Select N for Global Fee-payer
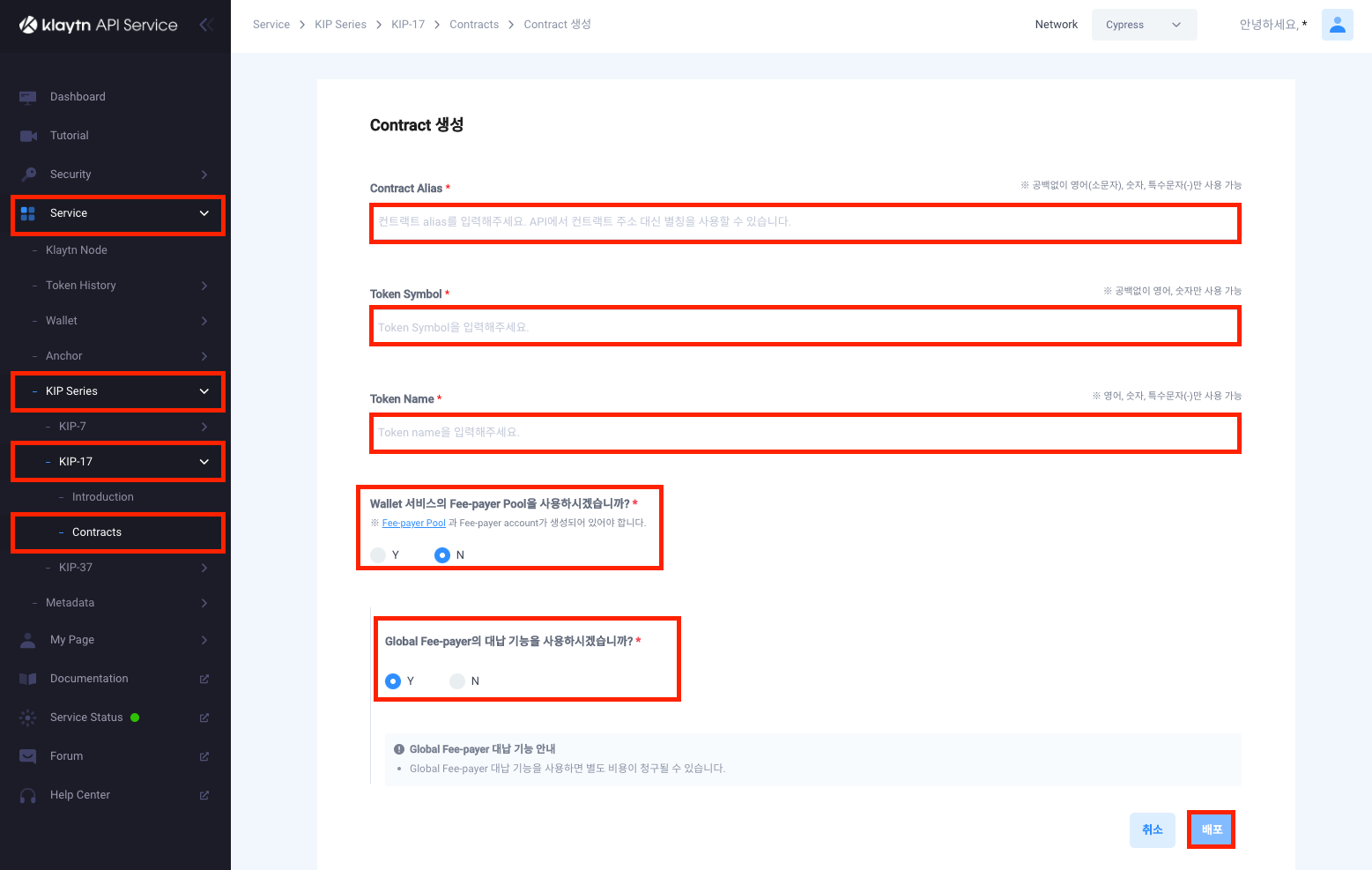The image size is (1372, 870). click(x=457, y=681)
